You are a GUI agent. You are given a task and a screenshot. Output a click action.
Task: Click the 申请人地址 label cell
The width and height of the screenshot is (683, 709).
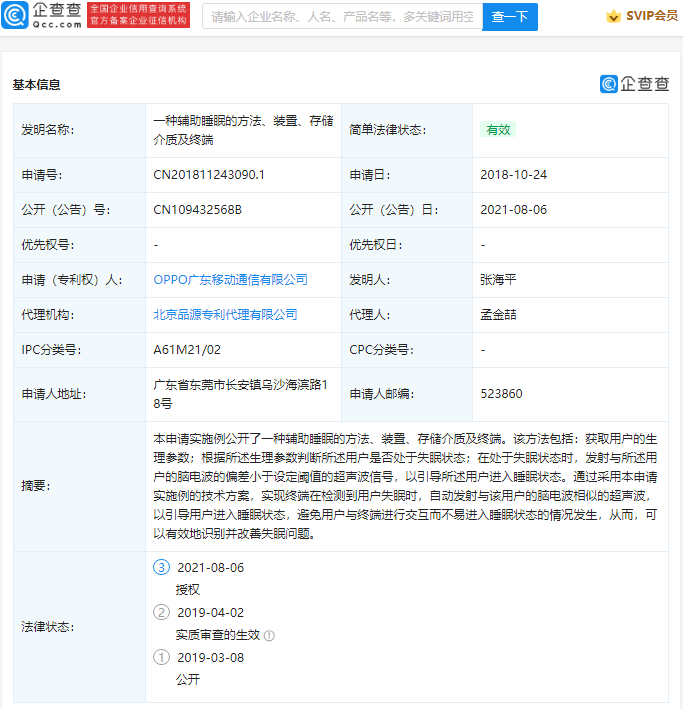[x=80, y=394]
